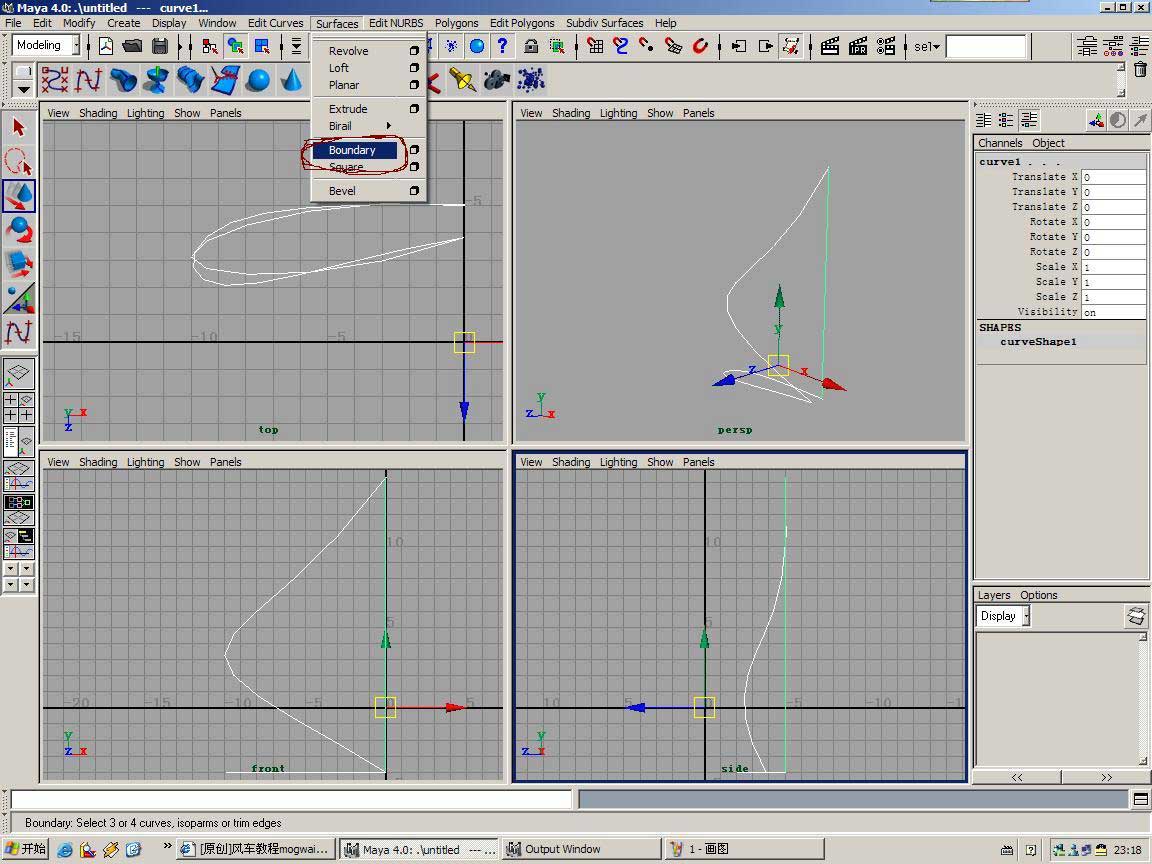Image resolution: width=1152 pixels, height=864 pixels.
Task: Open the Edit NURBS menu
Action: 395,23
